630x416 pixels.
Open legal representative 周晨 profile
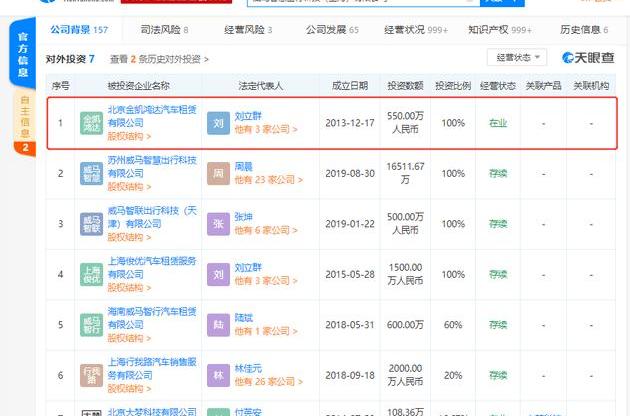(243, 166)
